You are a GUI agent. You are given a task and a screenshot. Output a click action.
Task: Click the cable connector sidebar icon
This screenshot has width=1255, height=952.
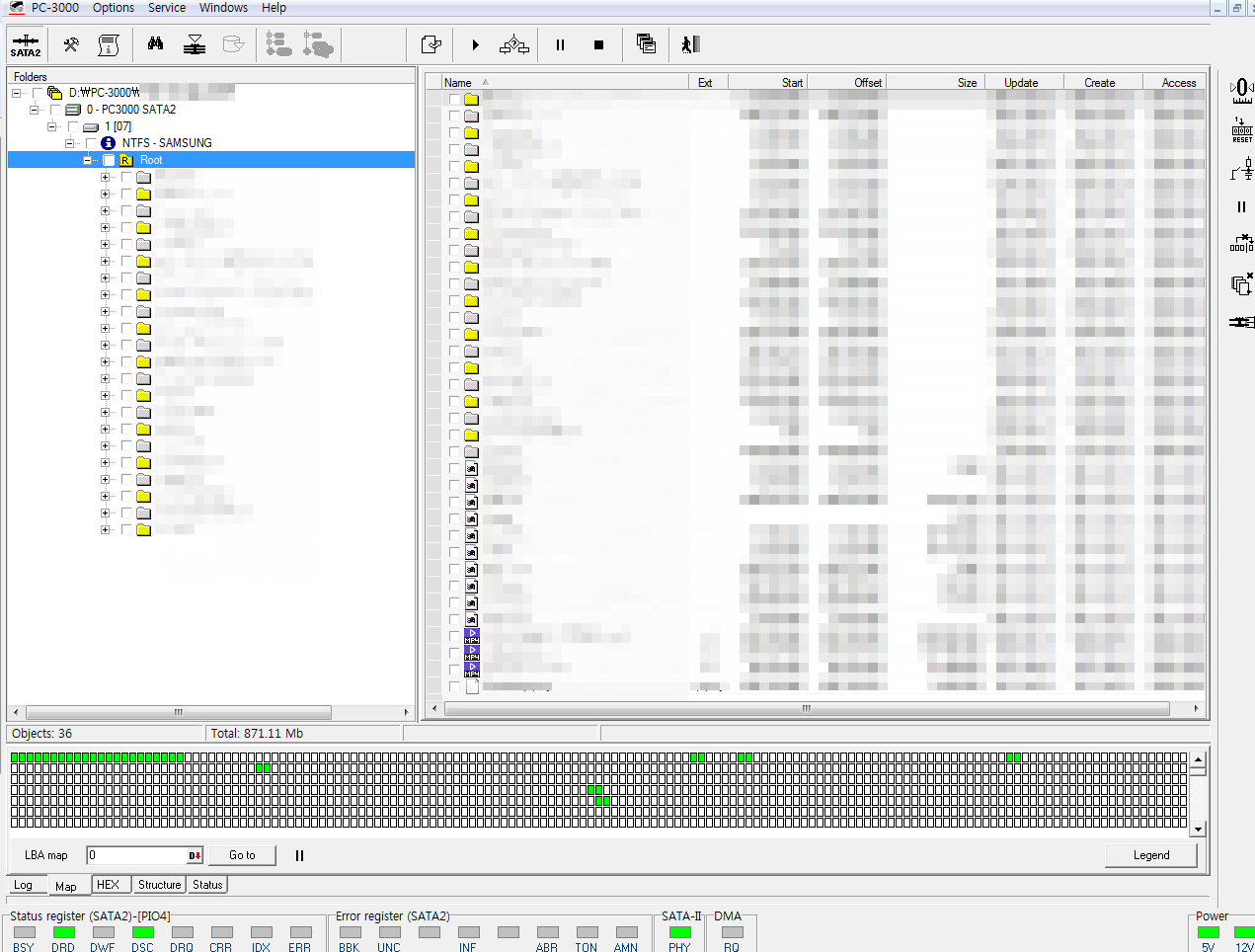[x=1241, y=322]
